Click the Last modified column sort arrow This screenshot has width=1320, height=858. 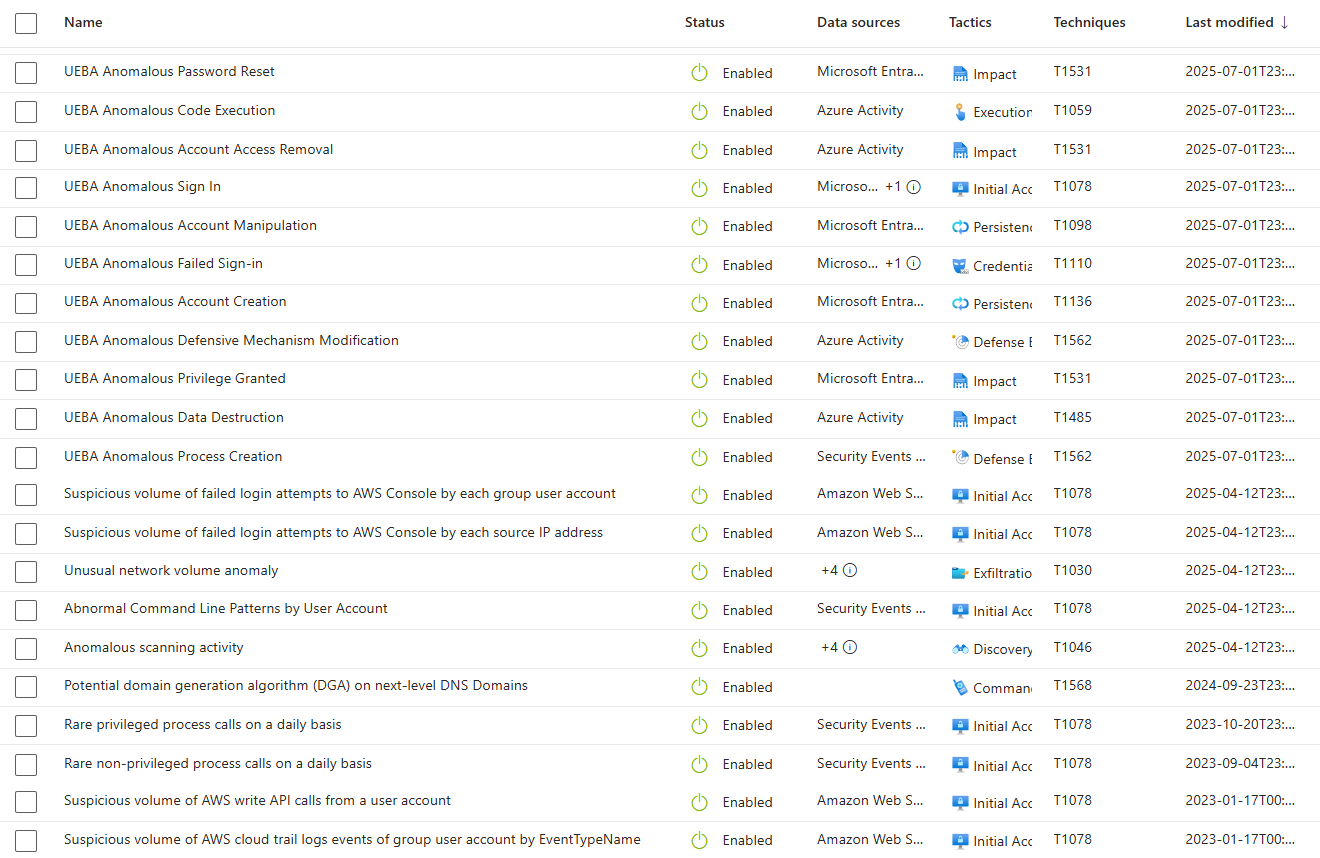(1282, 22)
